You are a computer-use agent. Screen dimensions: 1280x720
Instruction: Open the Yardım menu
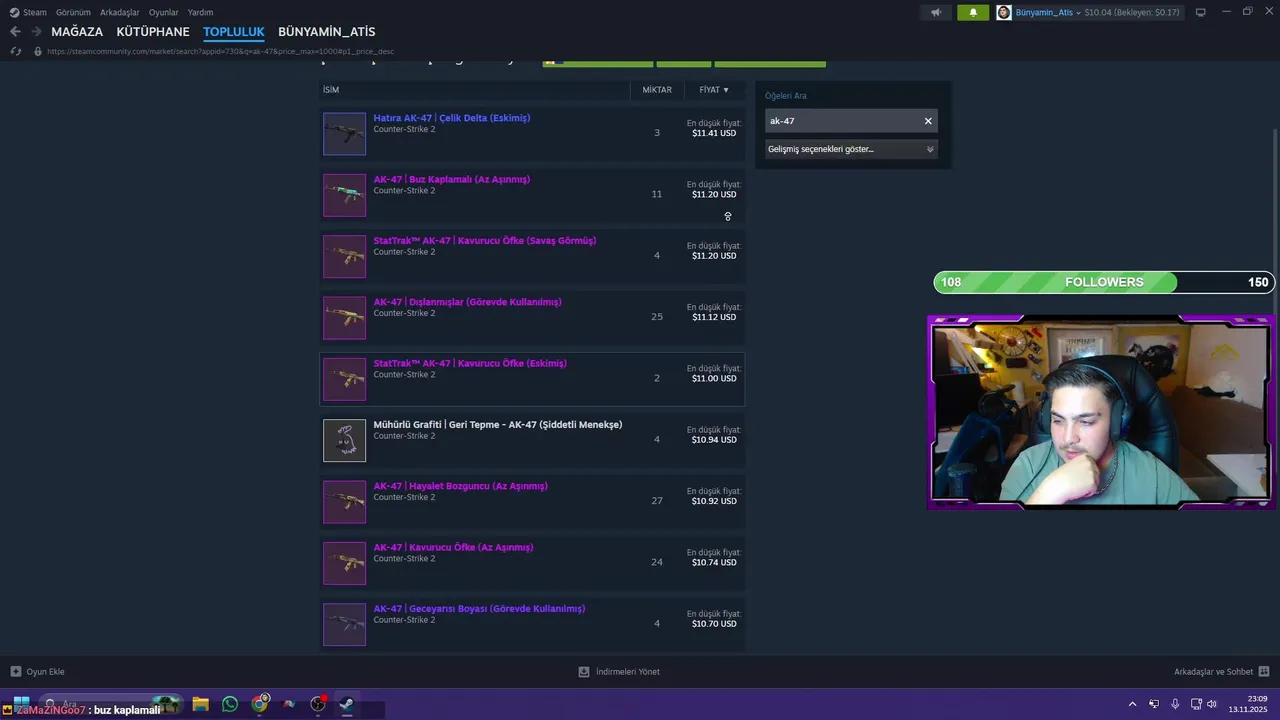pyautogui.click(x=200, y=12)
